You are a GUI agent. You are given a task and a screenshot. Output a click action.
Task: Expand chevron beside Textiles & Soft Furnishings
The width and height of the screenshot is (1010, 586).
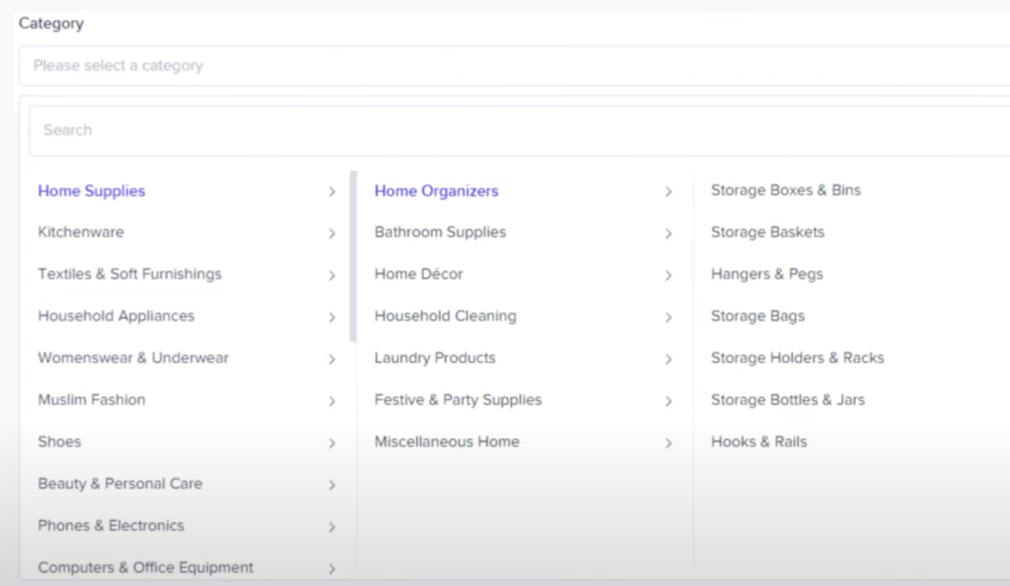point(332,276)
